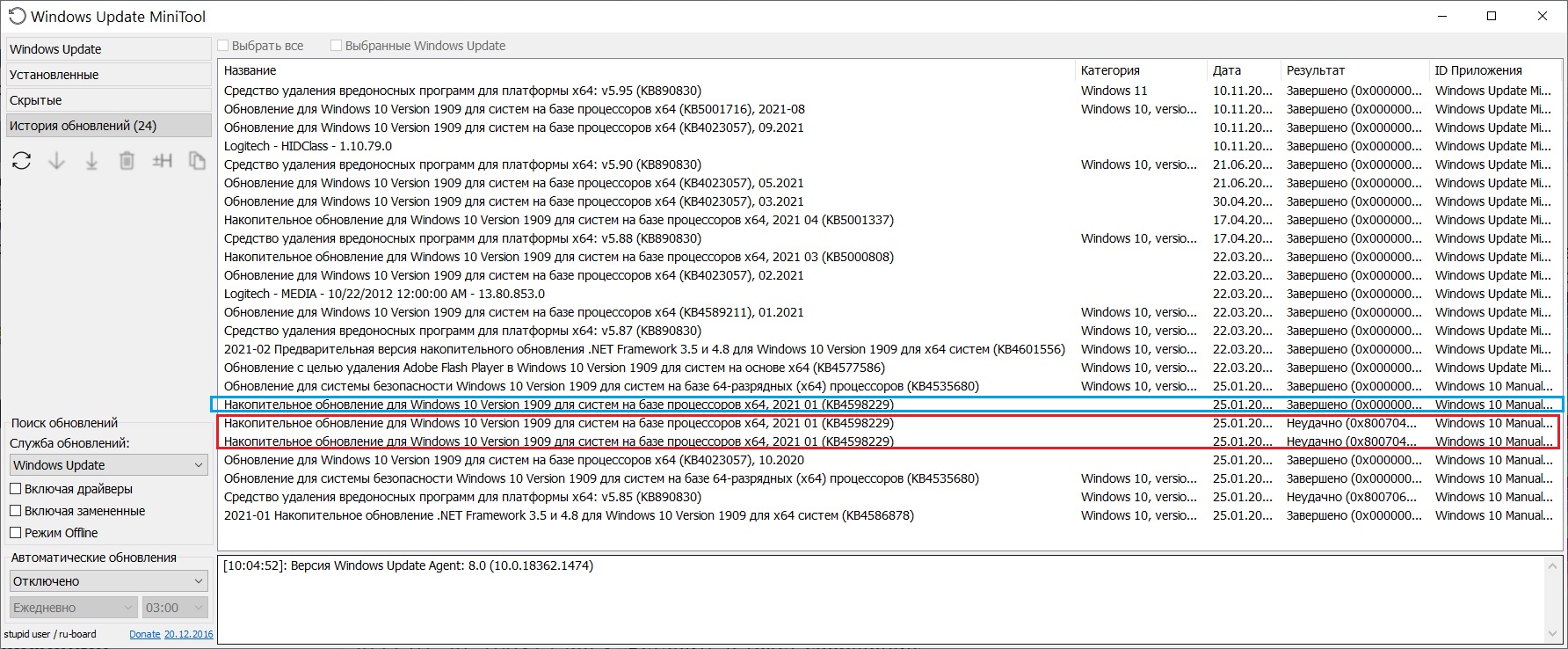Click the download updates arrow icon

pos(57,161)
